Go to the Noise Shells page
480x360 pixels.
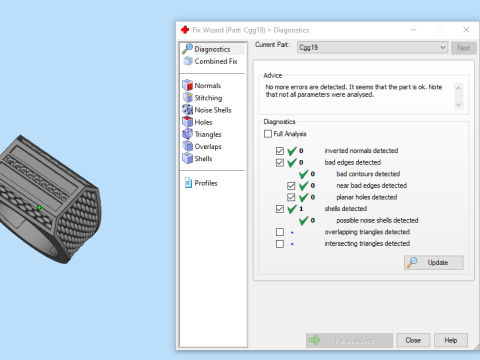pyautogui.click(x=213, y=110)
